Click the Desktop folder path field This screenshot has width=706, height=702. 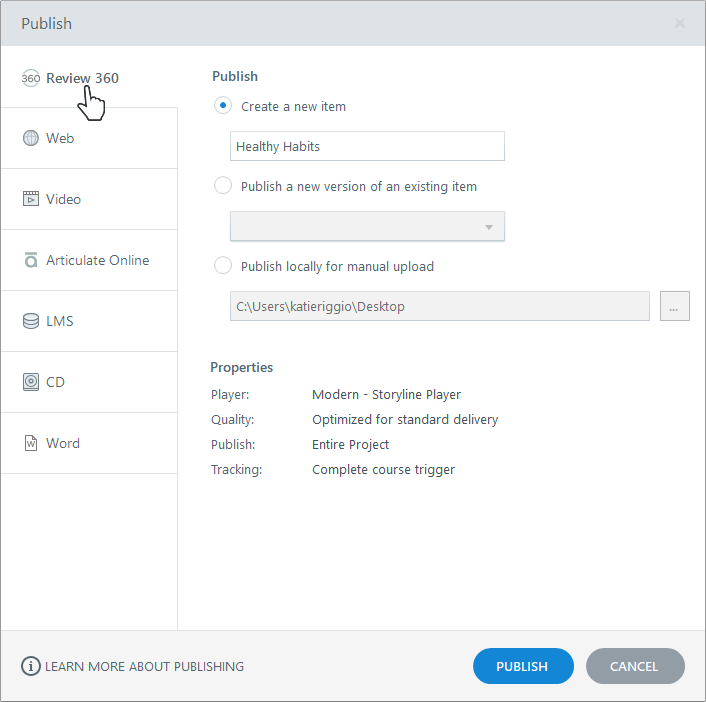point(440,306)
